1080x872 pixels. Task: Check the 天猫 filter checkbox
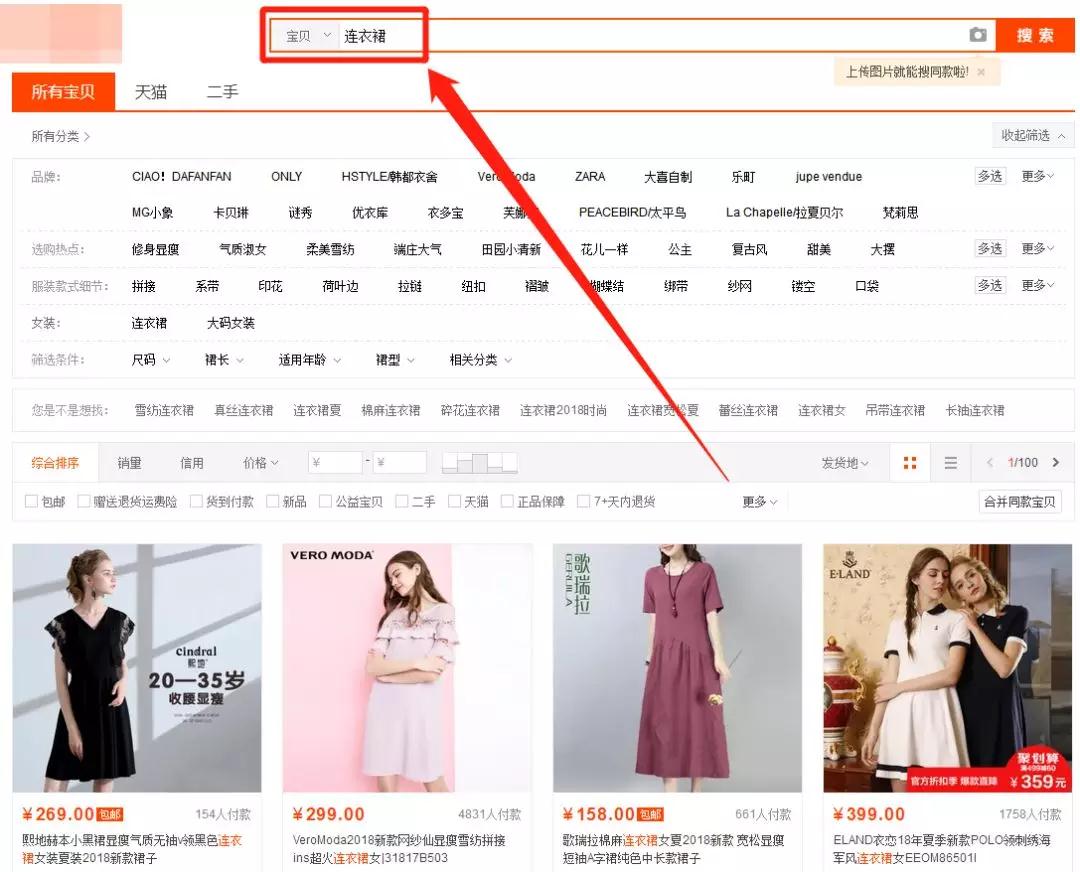coord(455,501)
